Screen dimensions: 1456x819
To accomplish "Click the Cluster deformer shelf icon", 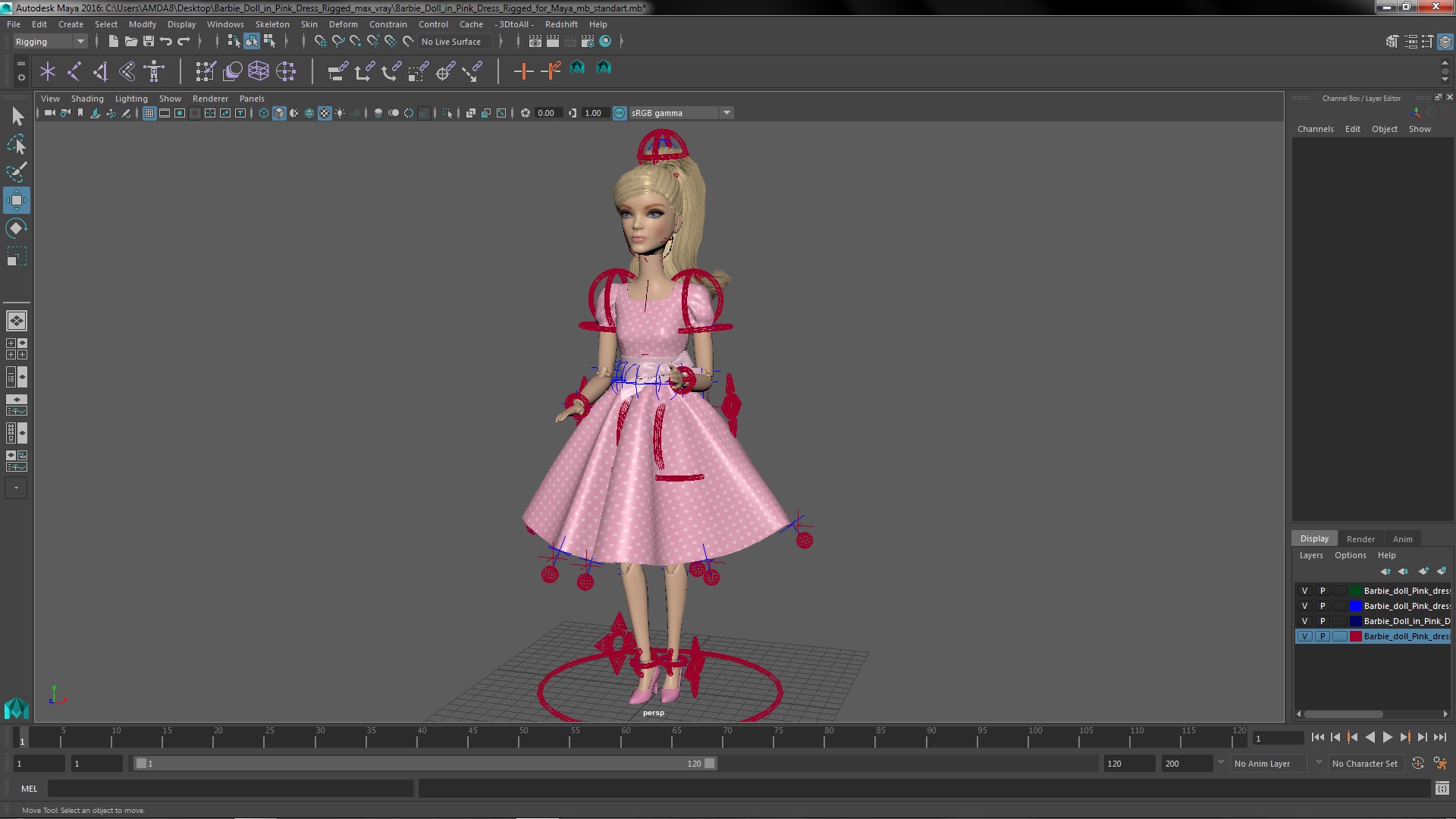I will tap(286, 71).
